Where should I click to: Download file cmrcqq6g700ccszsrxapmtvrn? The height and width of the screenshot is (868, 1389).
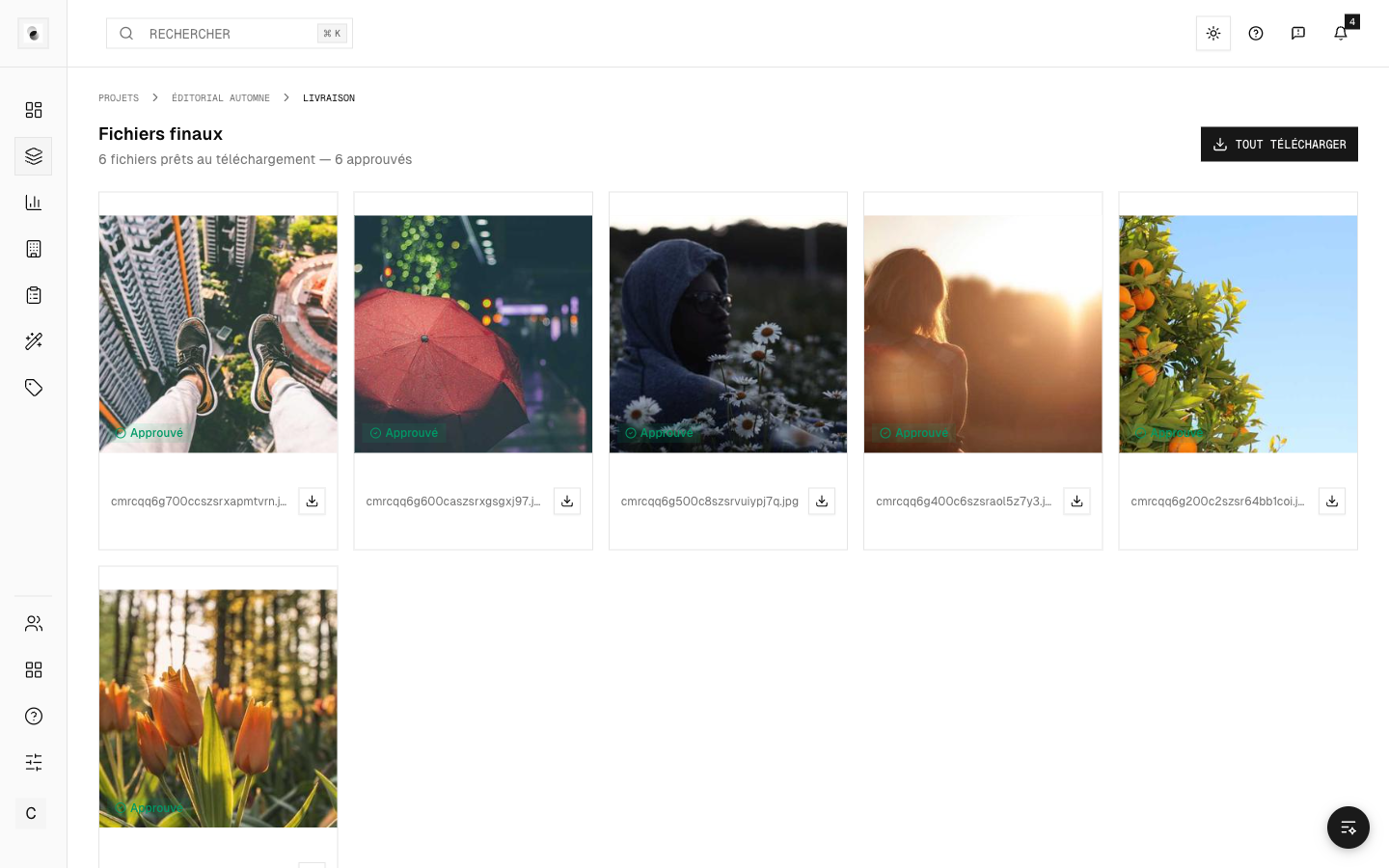point(312,502)
